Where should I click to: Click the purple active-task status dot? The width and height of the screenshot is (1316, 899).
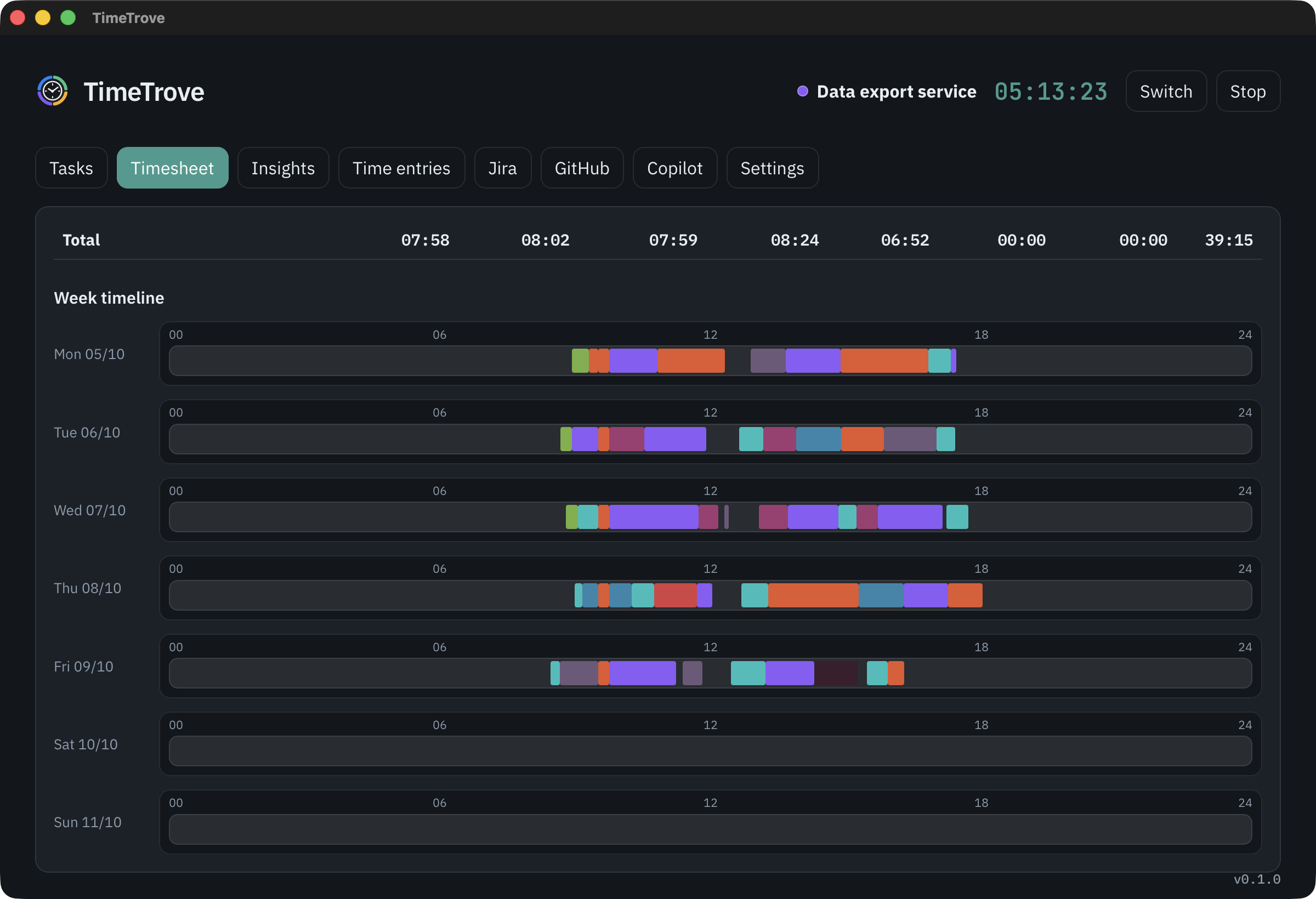pyautogui.click(x=802, y=91)
